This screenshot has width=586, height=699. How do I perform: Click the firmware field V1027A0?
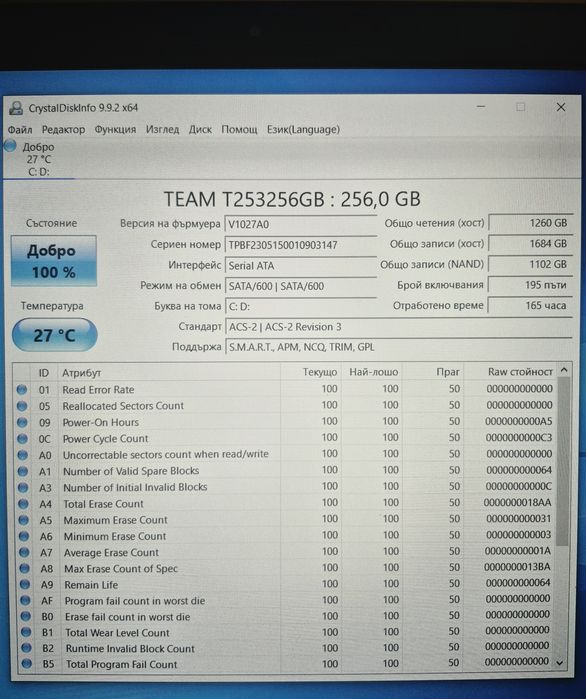(x=301, y=224)
